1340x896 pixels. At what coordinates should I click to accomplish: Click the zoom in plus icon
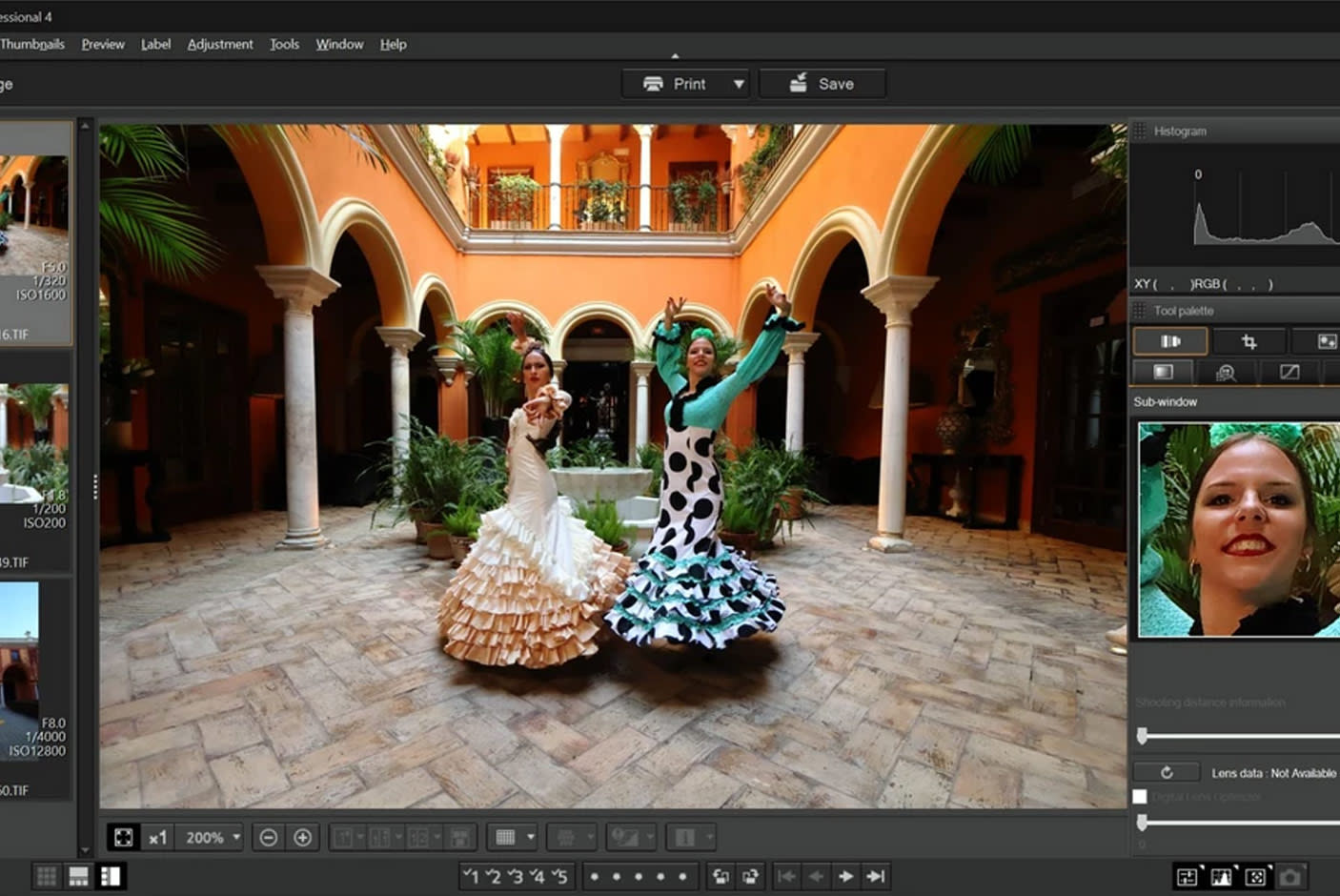pyautogui.click(x=303, y=838)
